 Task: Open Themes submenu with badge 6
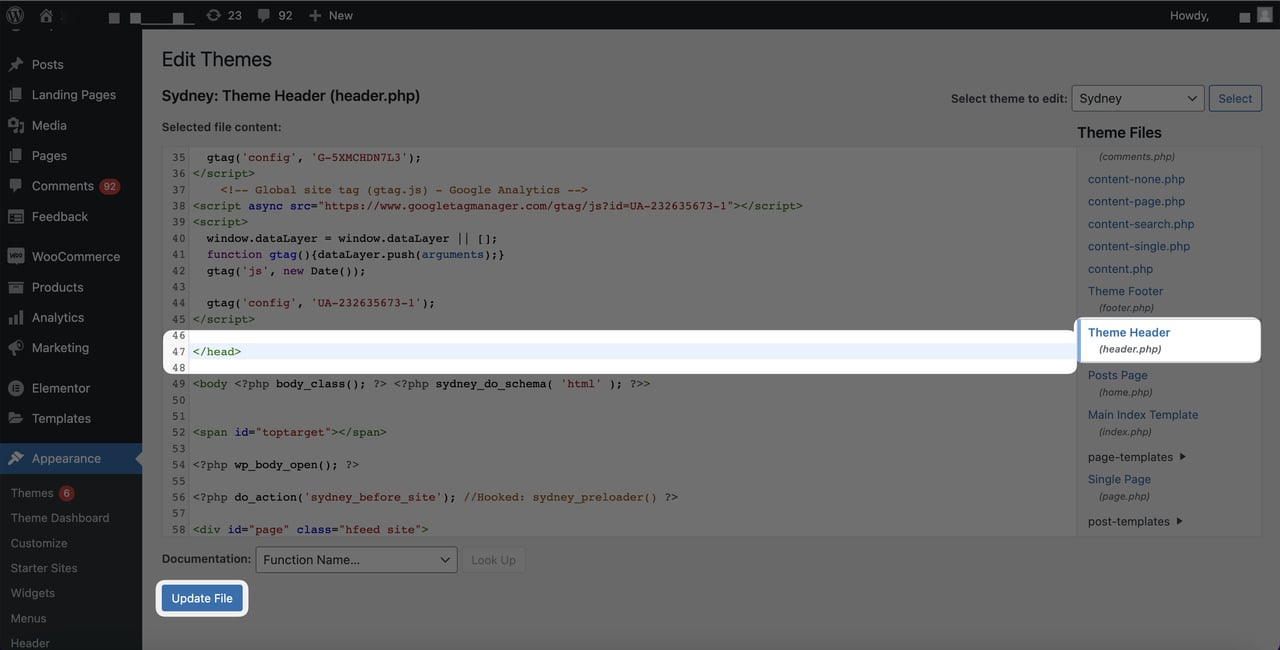41,493
